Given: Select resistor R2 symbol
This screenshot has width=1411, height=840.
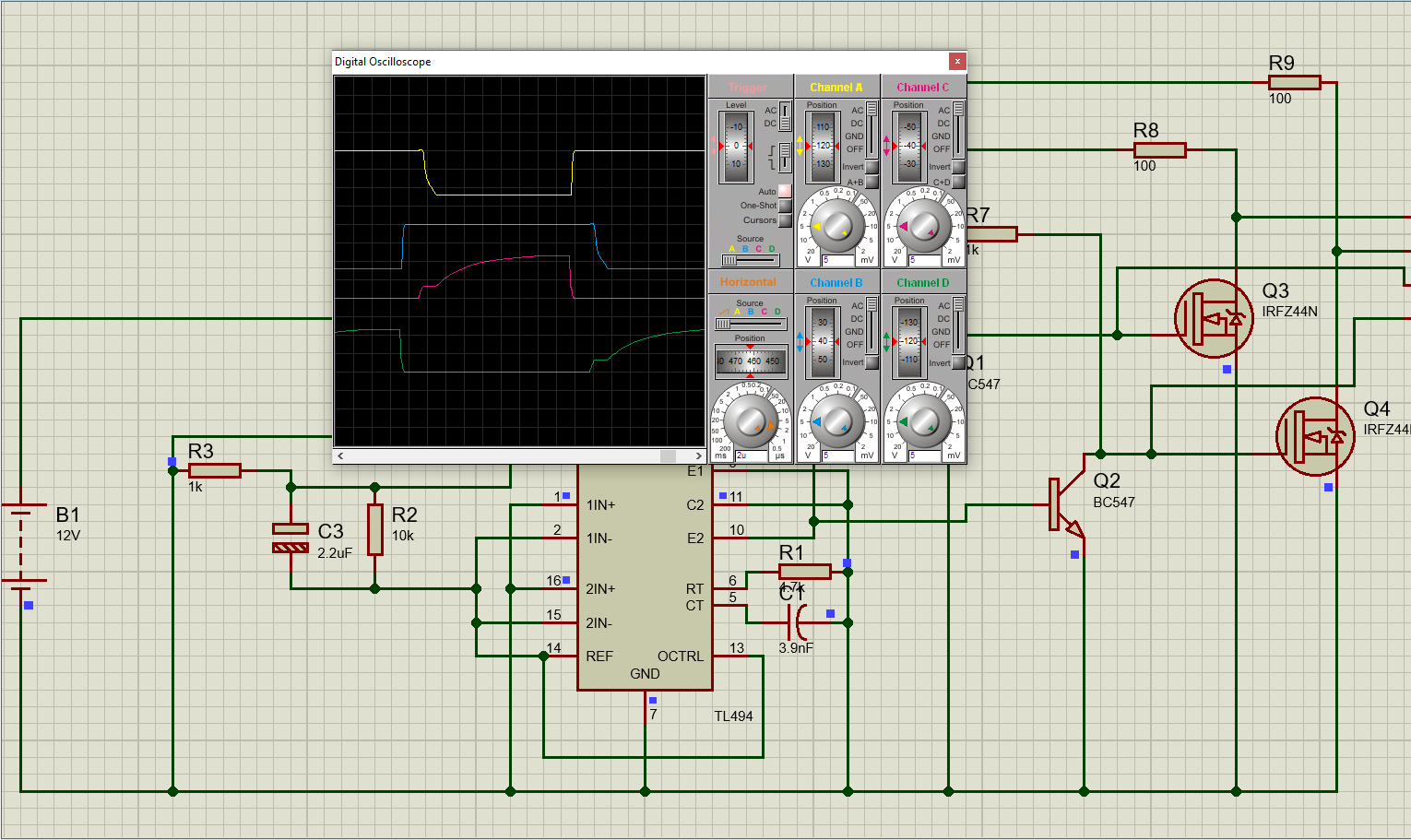Looking at the screenshot, I should coord(375,529).
